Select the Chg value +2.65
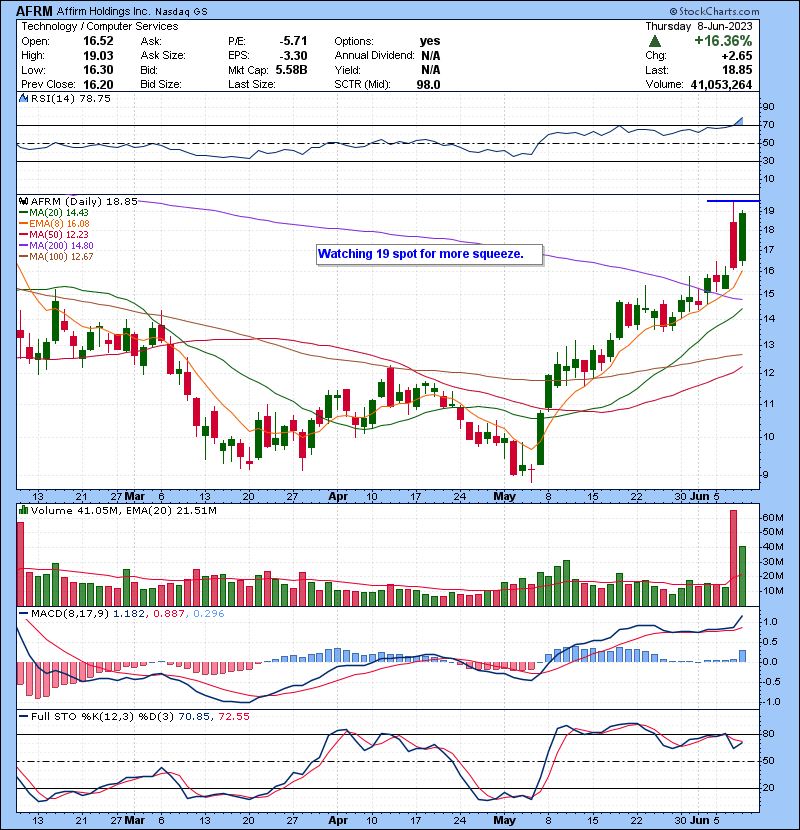The image size is (800, 830). (x=736, y=56)
